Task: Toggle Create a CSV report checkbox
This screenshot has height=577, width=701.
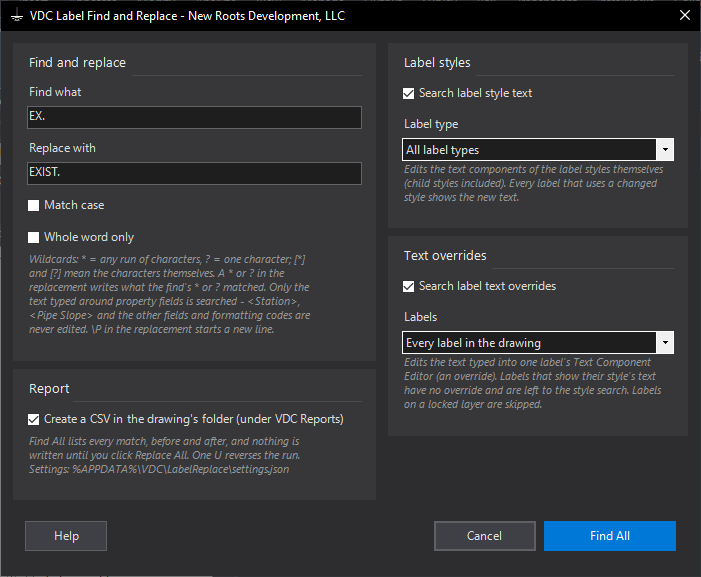Action: click(34, 419)
